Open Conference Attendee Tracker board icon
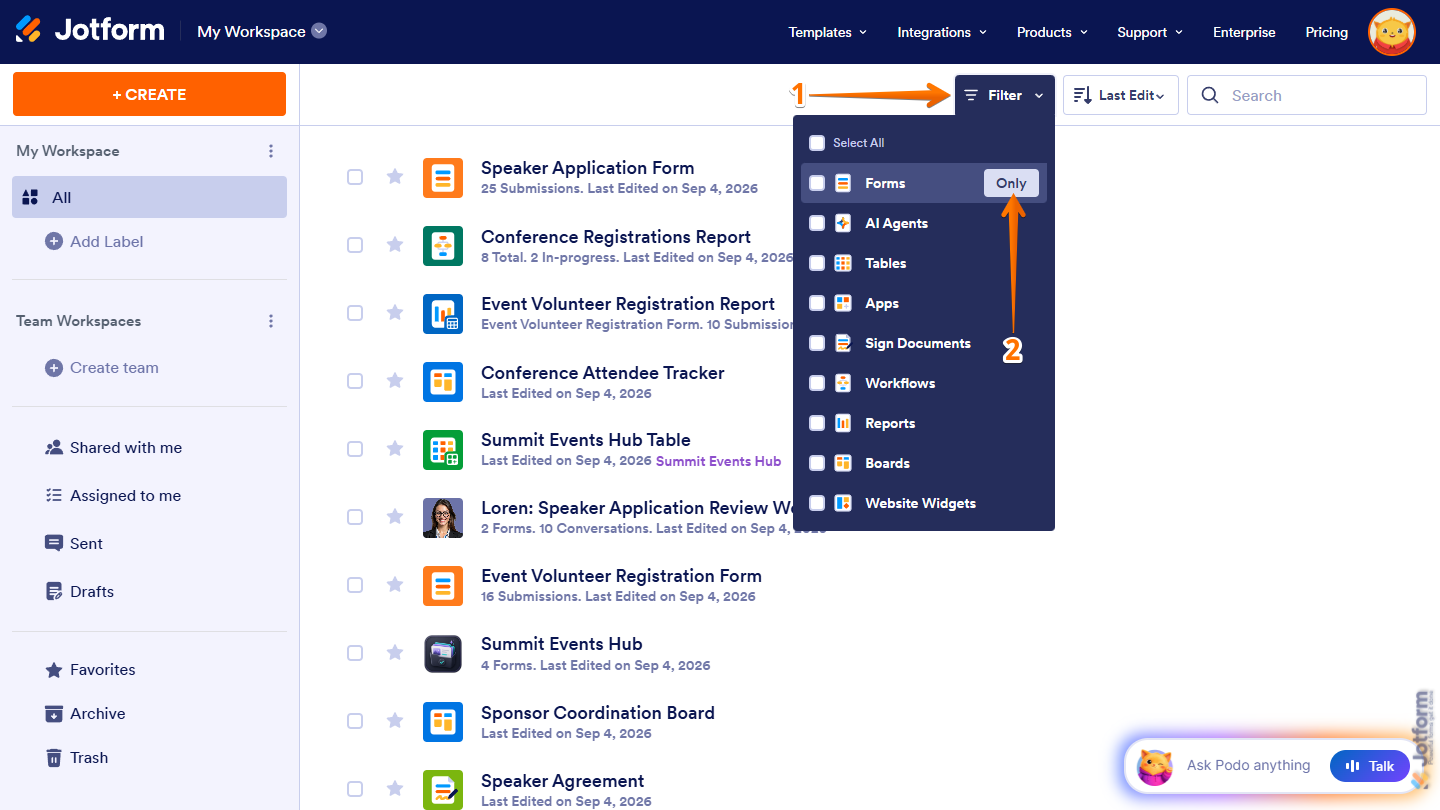This screenshot has width=1440, height=810. click(x=443, y=382)
